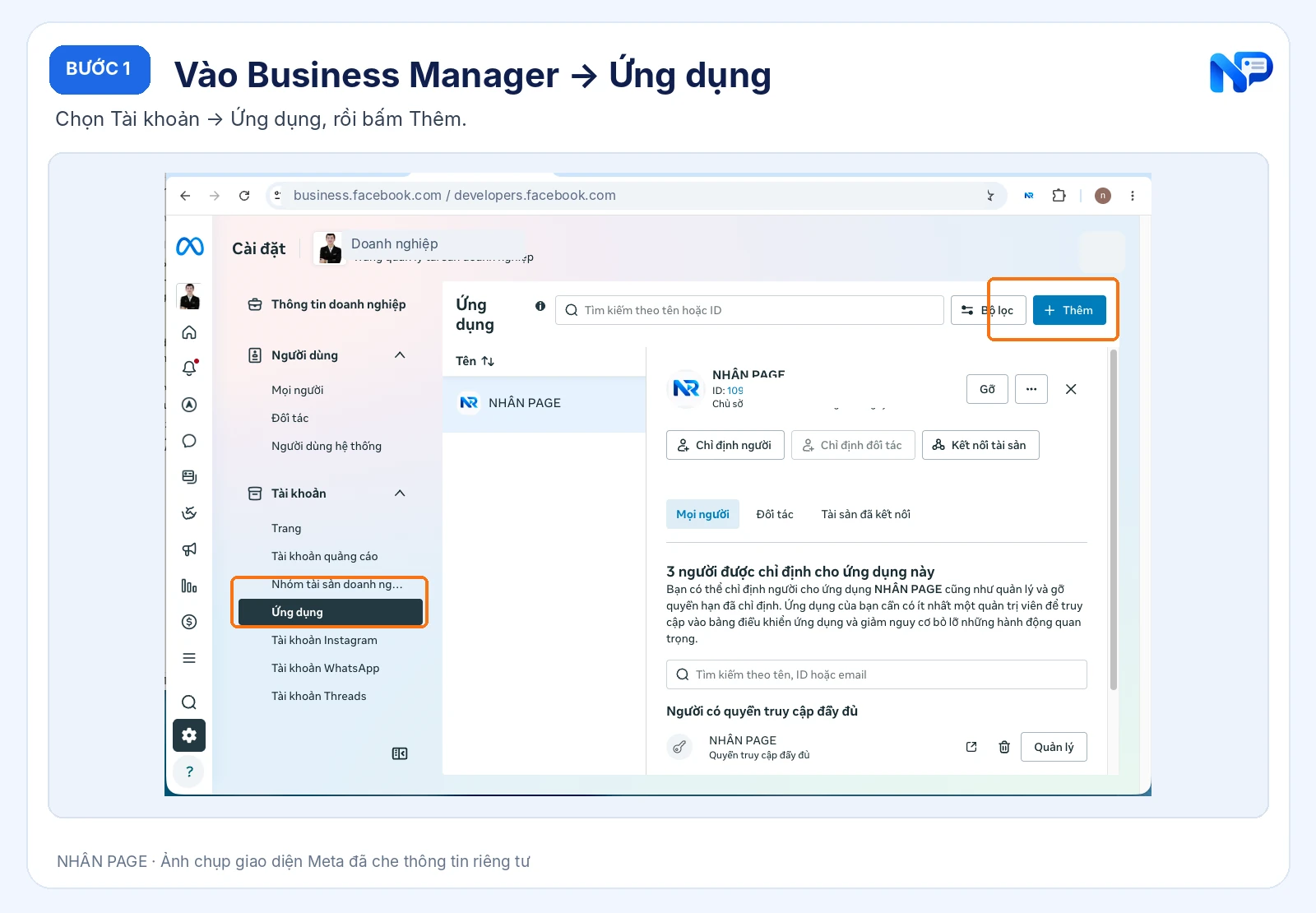Click the app search field
The image size is (1316, 913).
pyautogui.click(x=749, y=310)
